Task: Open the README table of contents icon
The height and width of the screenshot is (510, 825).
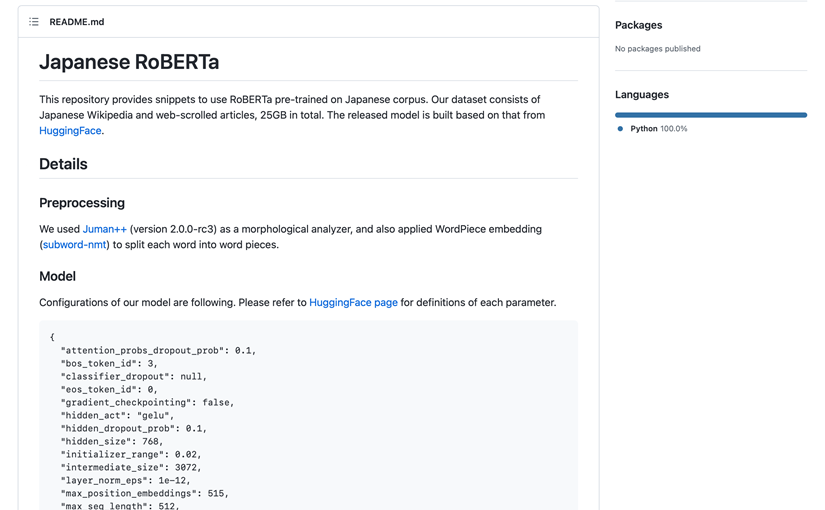Action: tap(34, 22)
